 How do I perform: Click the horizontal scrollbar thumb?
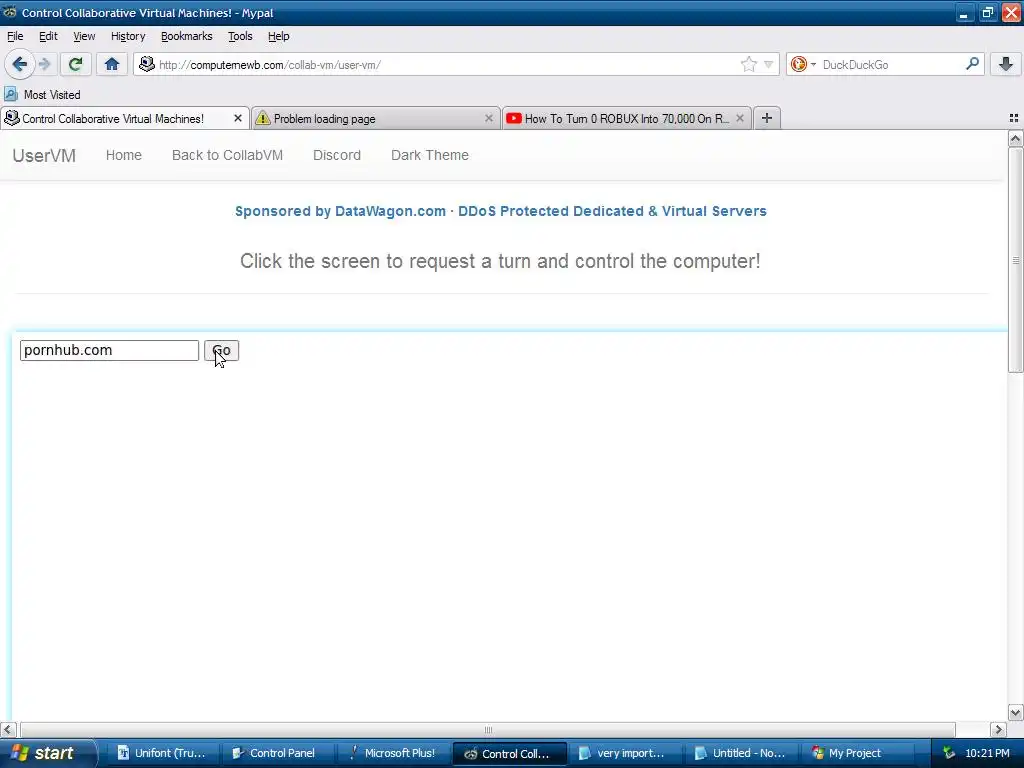pos(488,729)
